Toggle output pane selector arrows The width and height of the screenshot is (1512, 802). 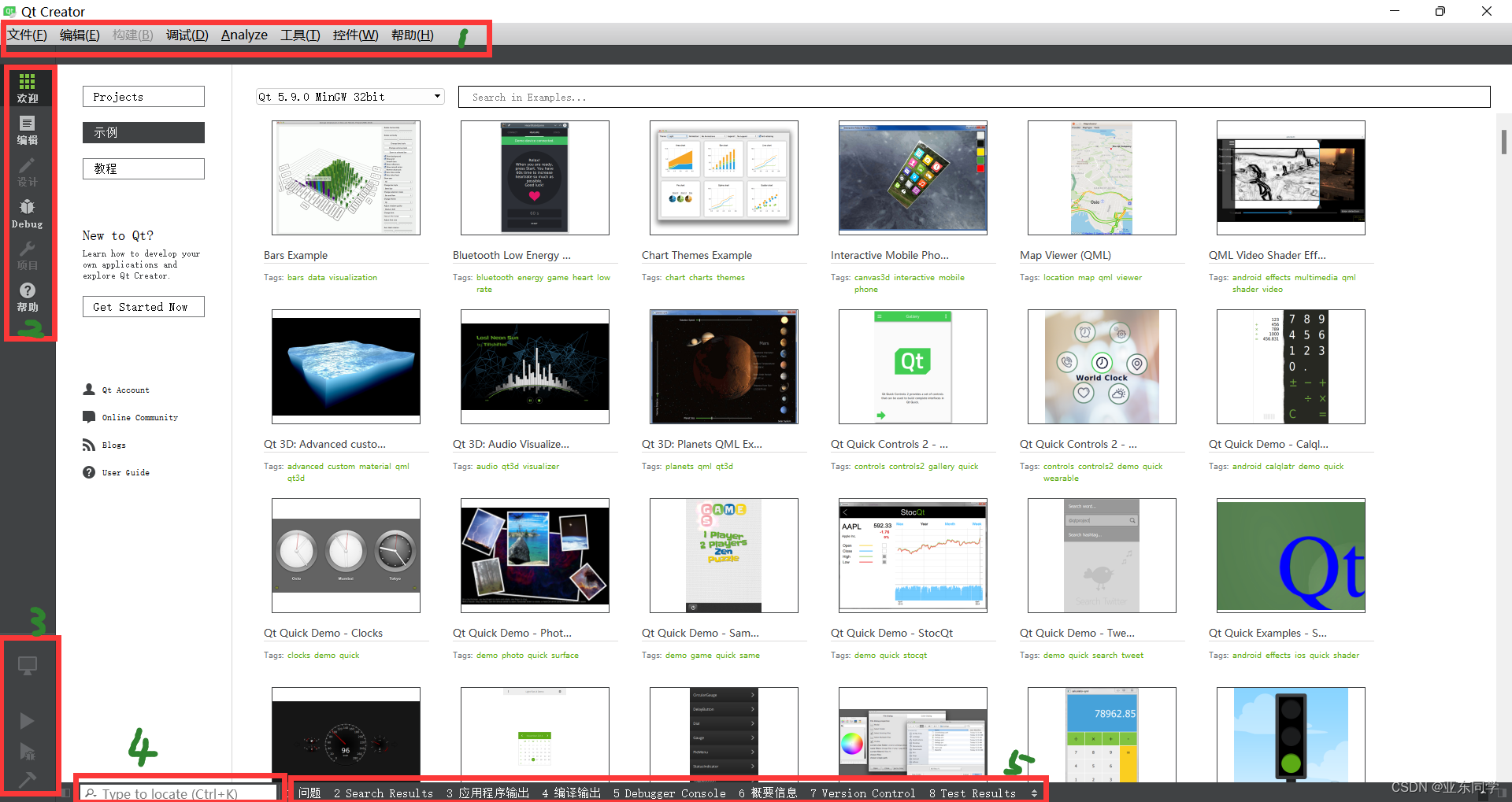1034,793
